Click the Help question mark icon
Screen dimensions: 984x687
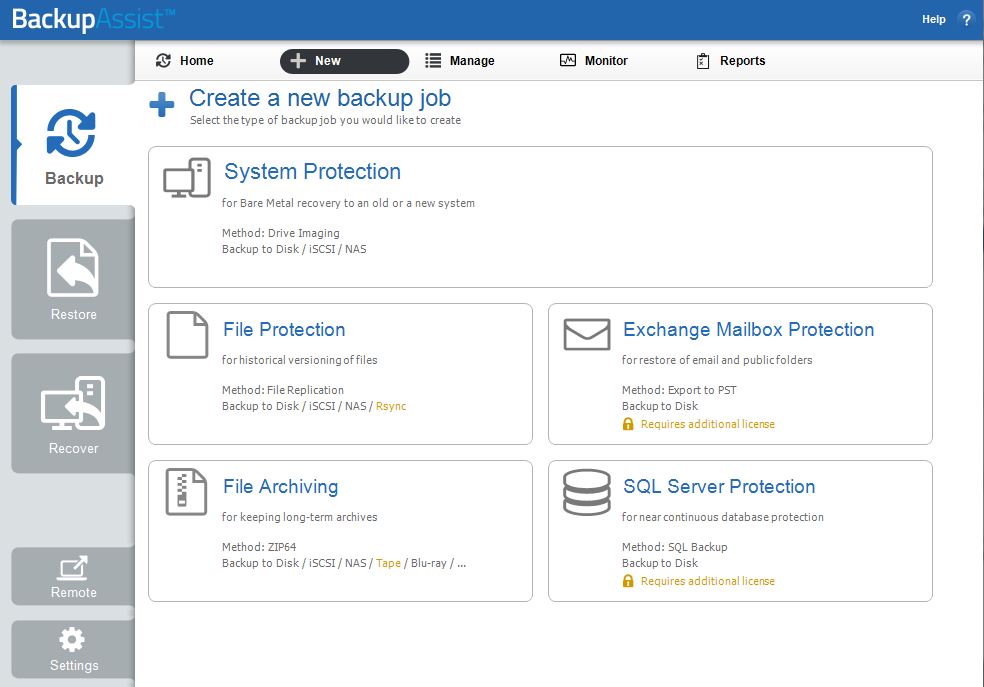pos(966,19)
